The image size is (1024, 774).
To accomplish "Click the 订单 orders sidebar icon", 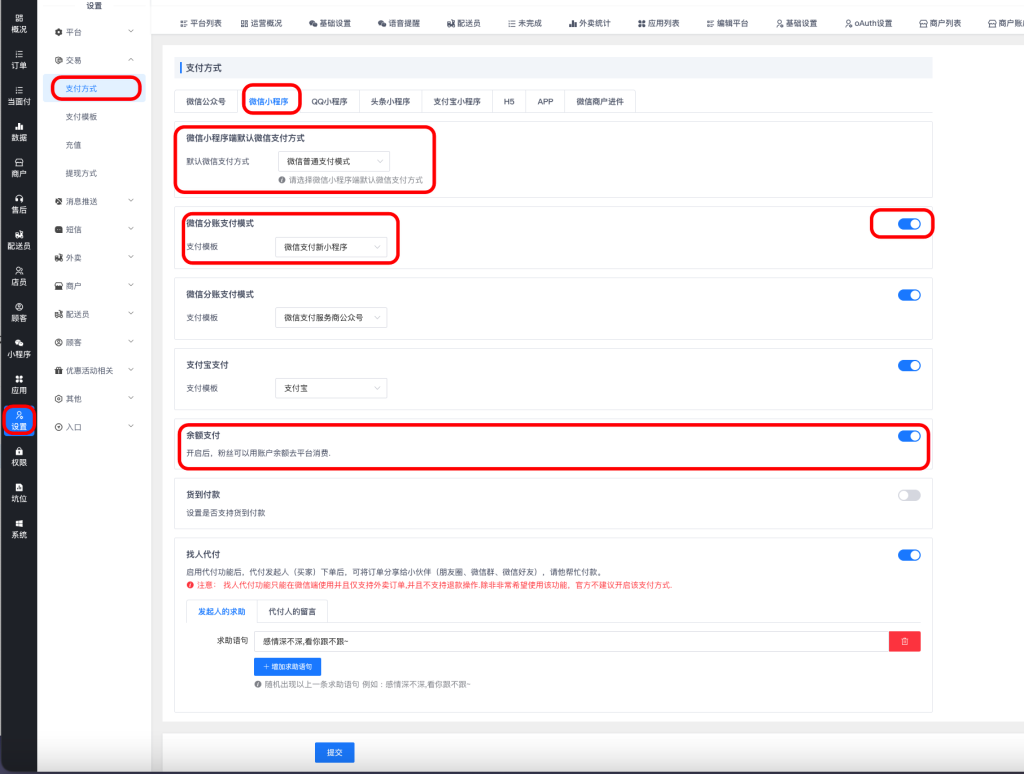I will coord(19,59).
